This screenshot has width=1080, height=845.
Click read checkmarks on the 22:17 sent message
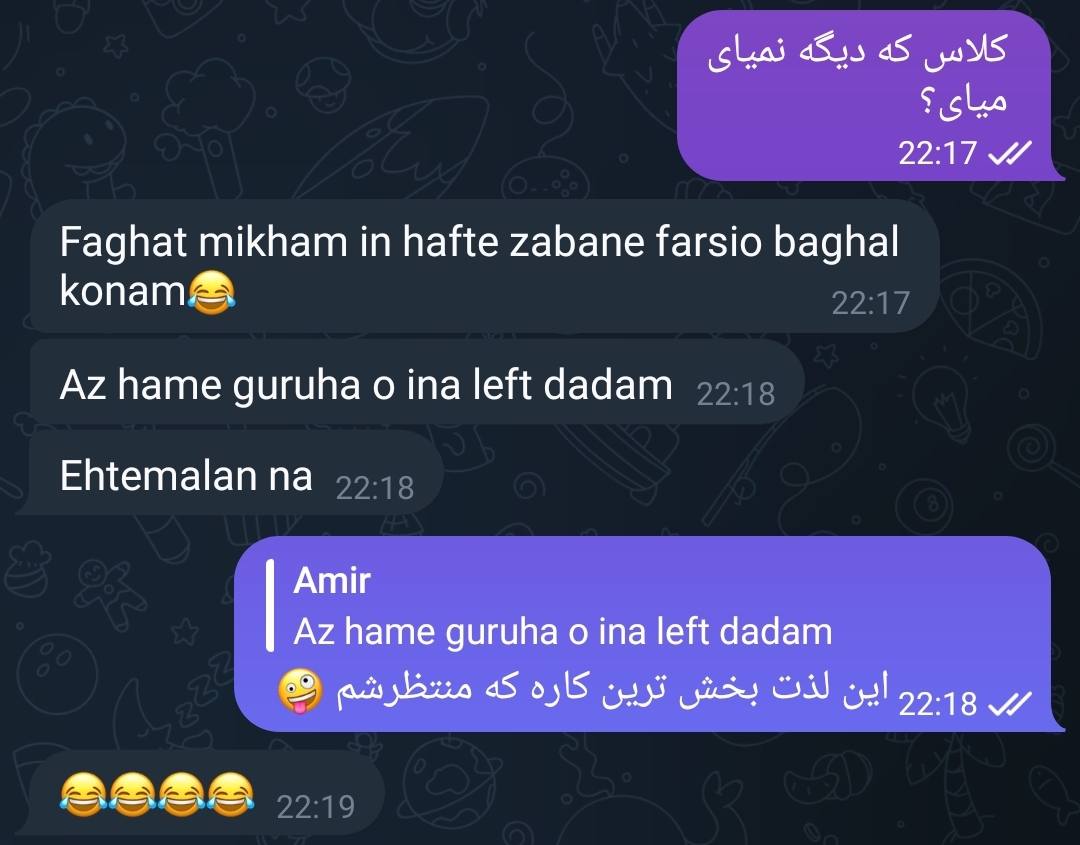tap(1010, 153)
